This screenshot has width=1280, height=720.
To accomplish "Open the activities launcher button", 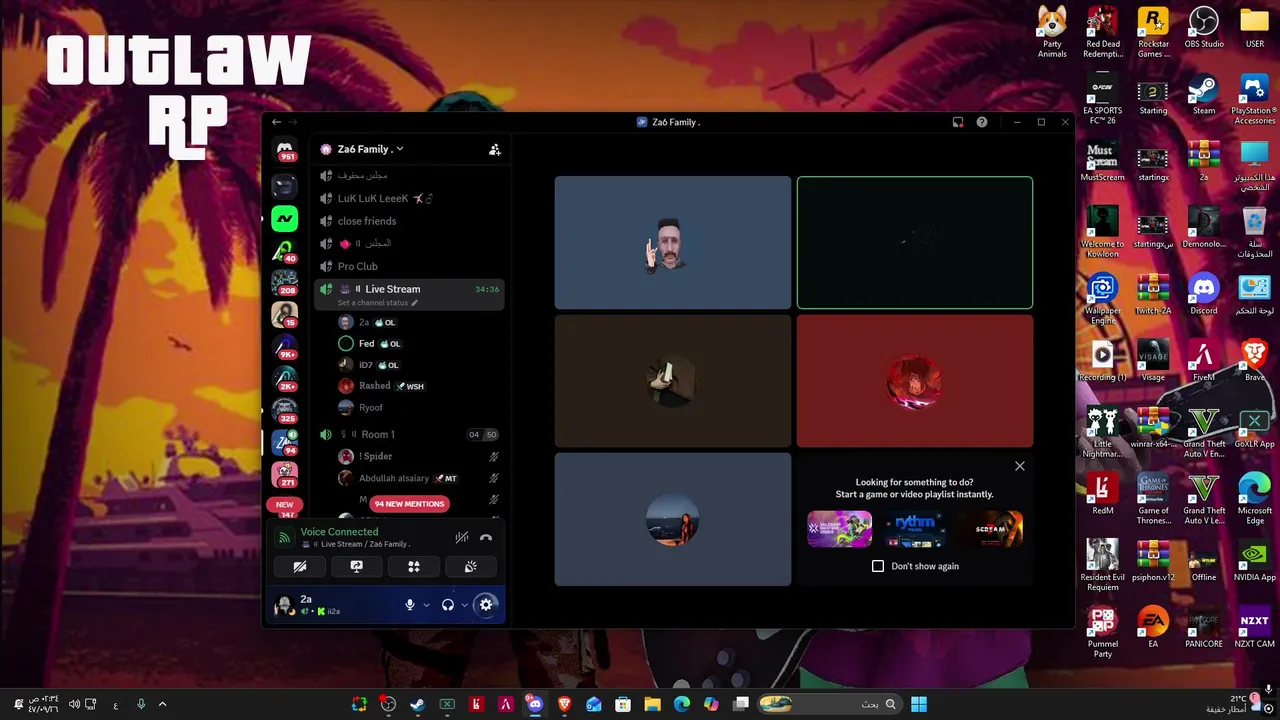I will click(x=414, y=567).
